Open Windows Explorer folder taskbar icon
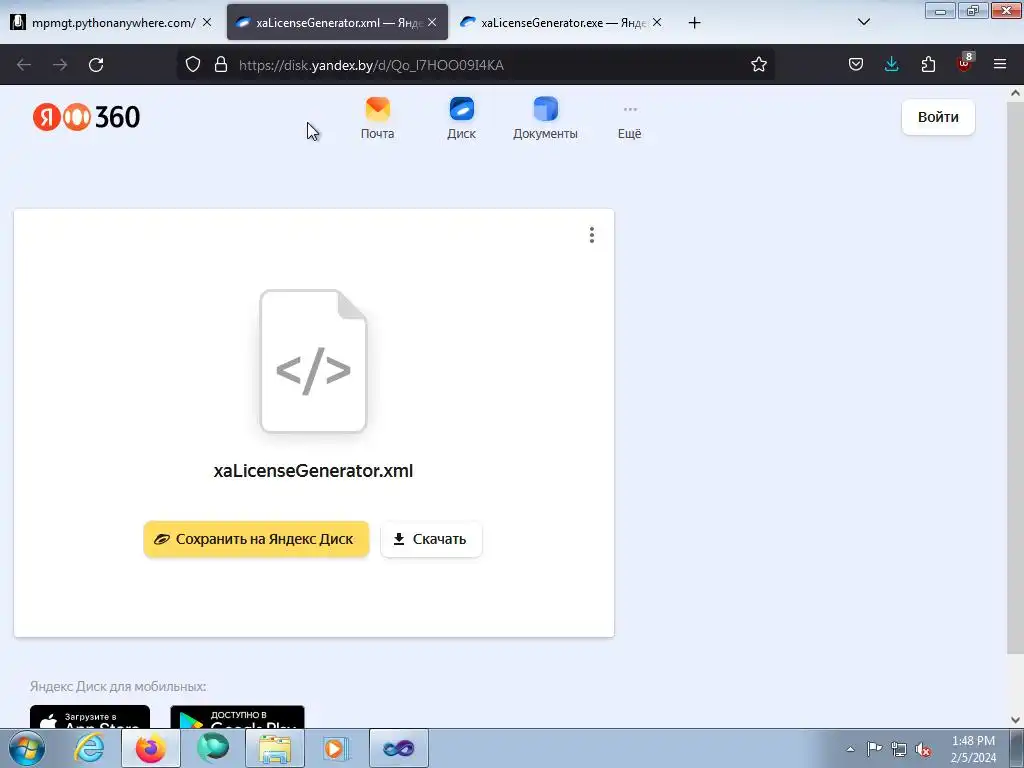Viewport: 1024px width, 768px height. tap(275, 748)
